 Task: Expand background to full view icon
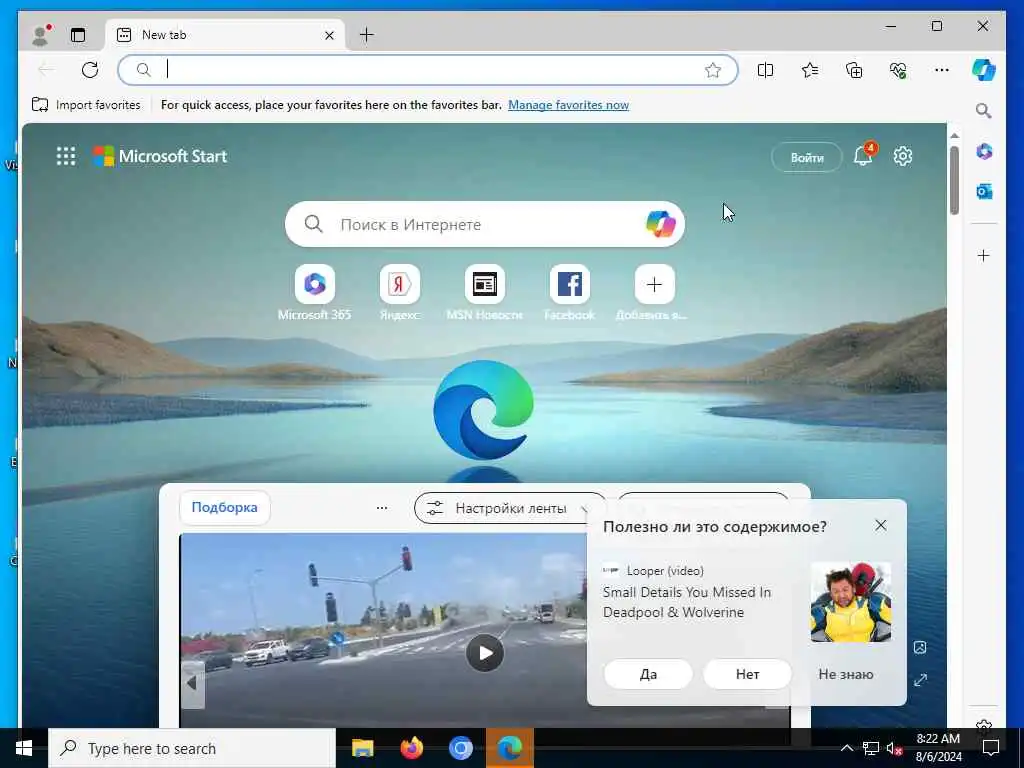click(920, 680)
